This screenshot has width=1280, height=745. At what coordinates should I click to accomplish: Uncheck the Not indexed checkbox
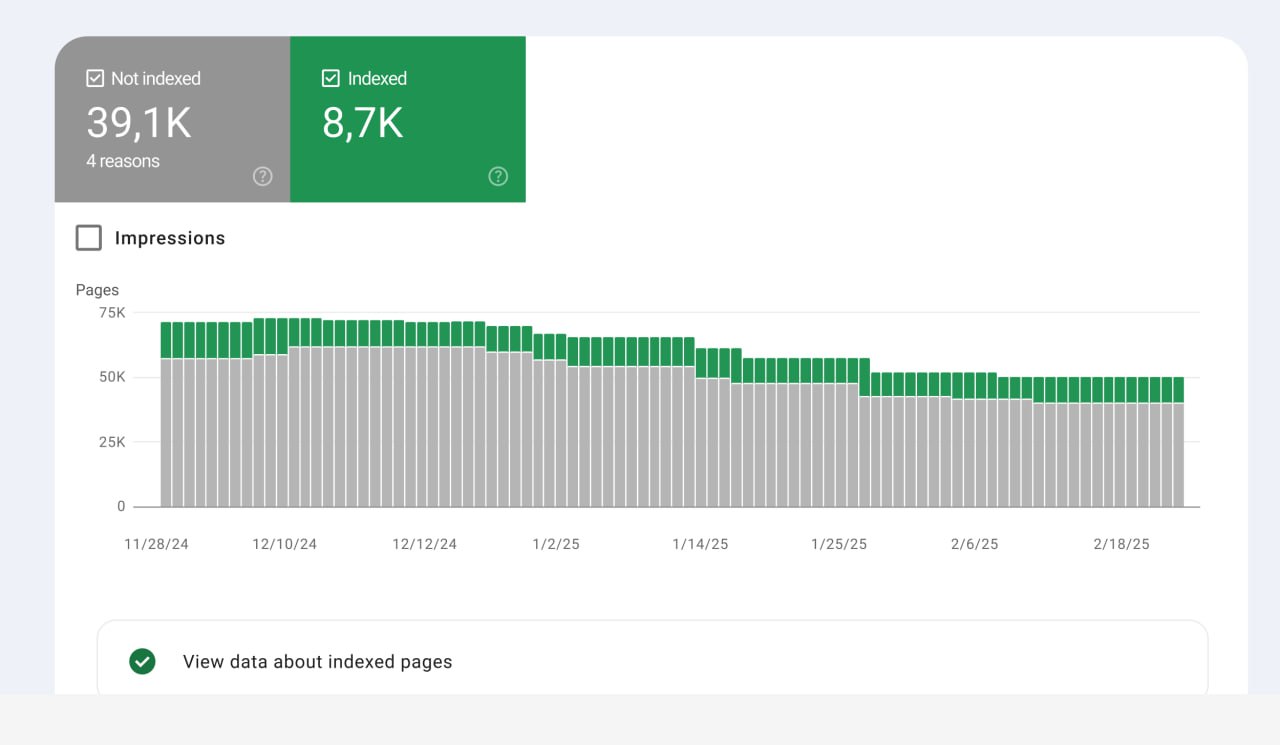click(x=95, y=78)
